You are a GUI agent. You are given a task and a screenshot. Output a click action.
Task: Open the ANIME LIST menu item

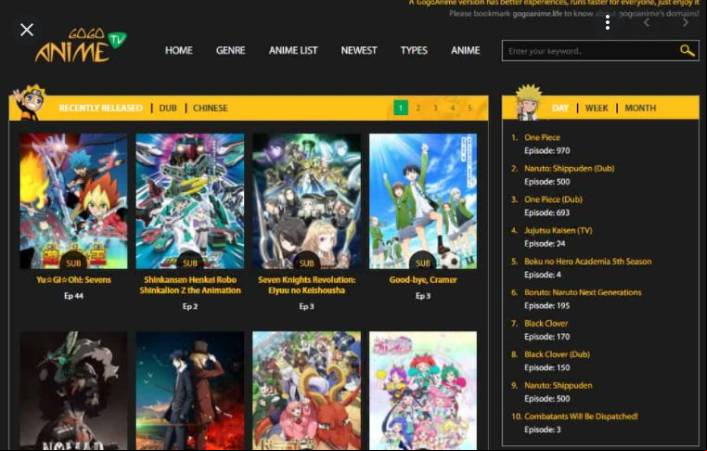click(293, 51)
